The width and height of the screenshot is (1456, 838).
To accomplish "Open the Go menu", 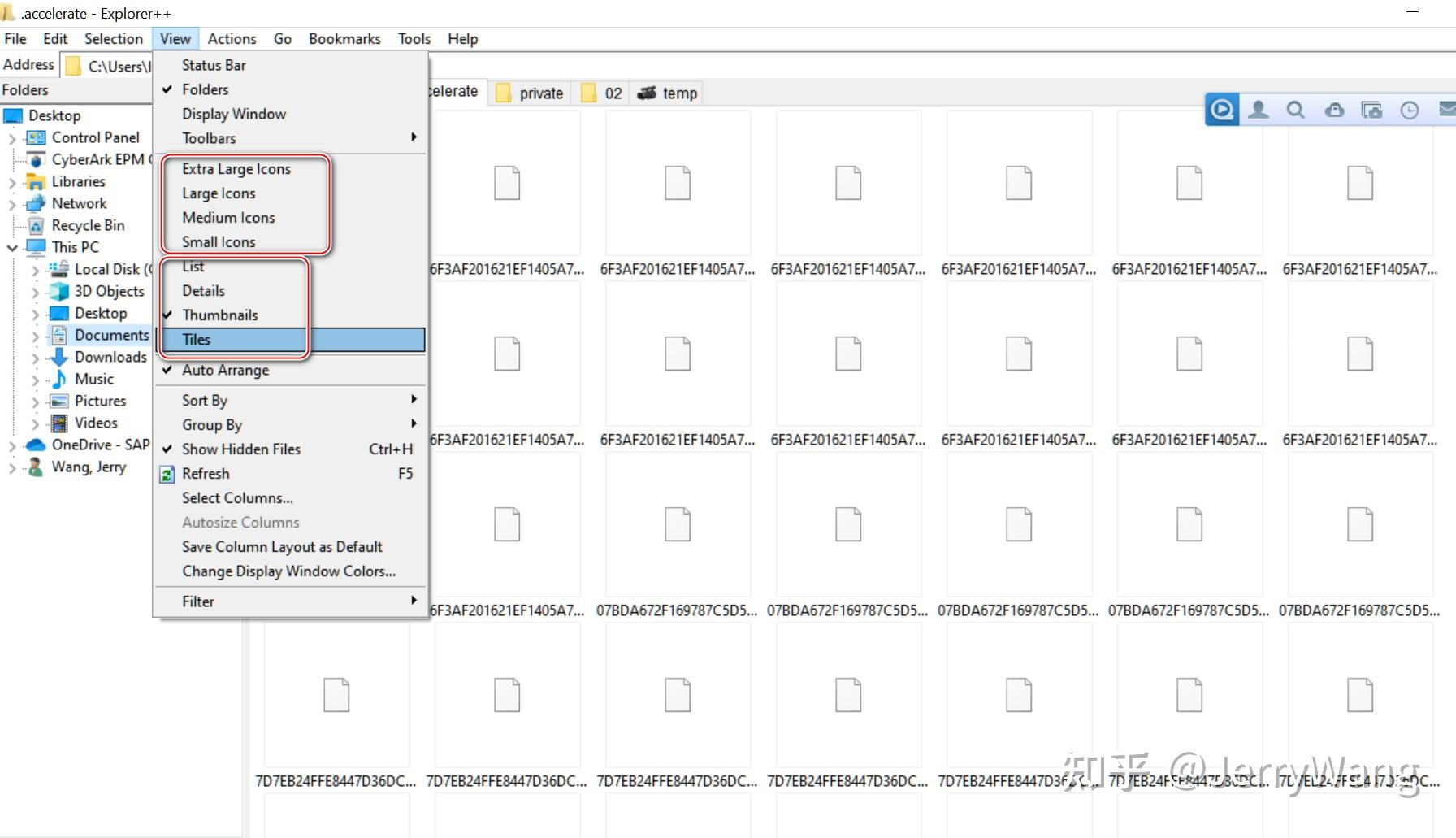I will [283, 39].
